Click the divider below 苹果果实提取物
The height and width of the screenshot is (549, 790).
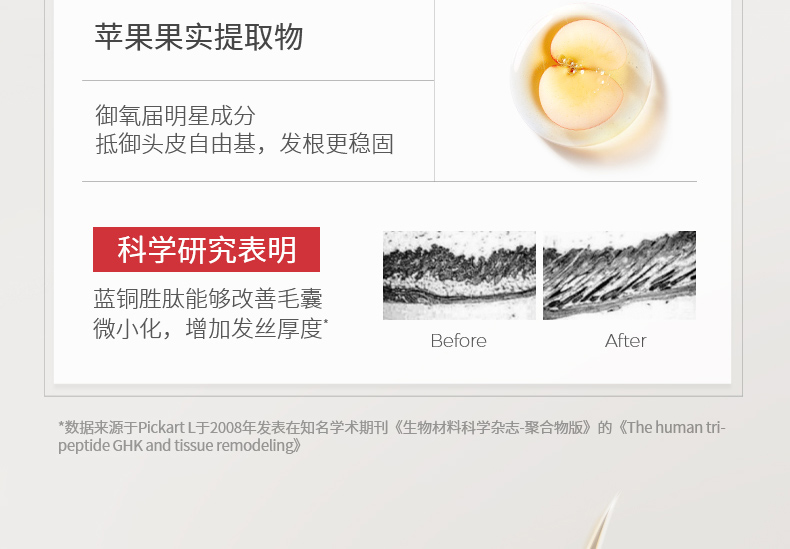point(258,80)
